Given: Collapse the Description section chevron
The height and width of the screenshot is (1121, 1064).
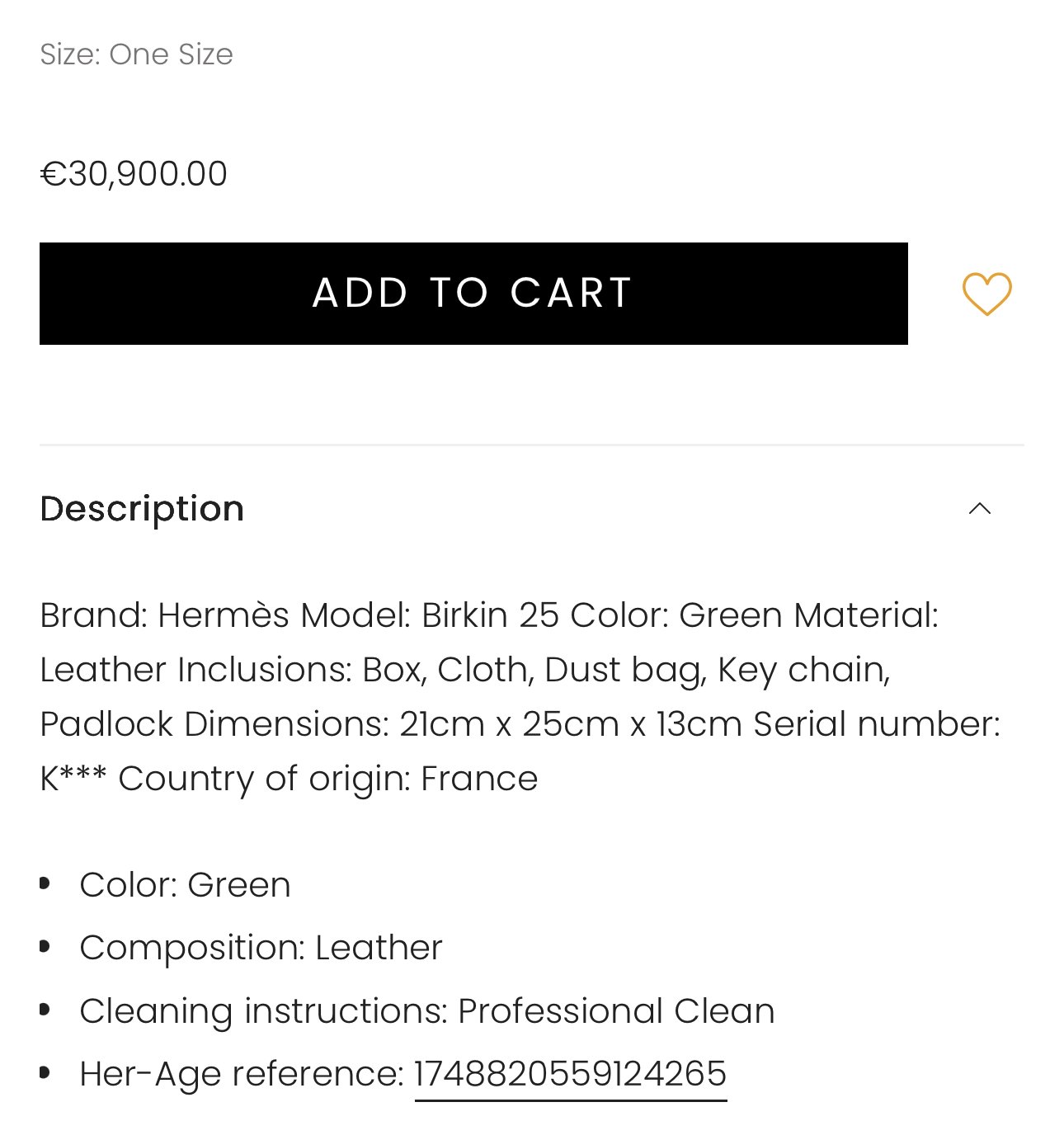Looking at the screenshot, I should click(x=980, y=508).
